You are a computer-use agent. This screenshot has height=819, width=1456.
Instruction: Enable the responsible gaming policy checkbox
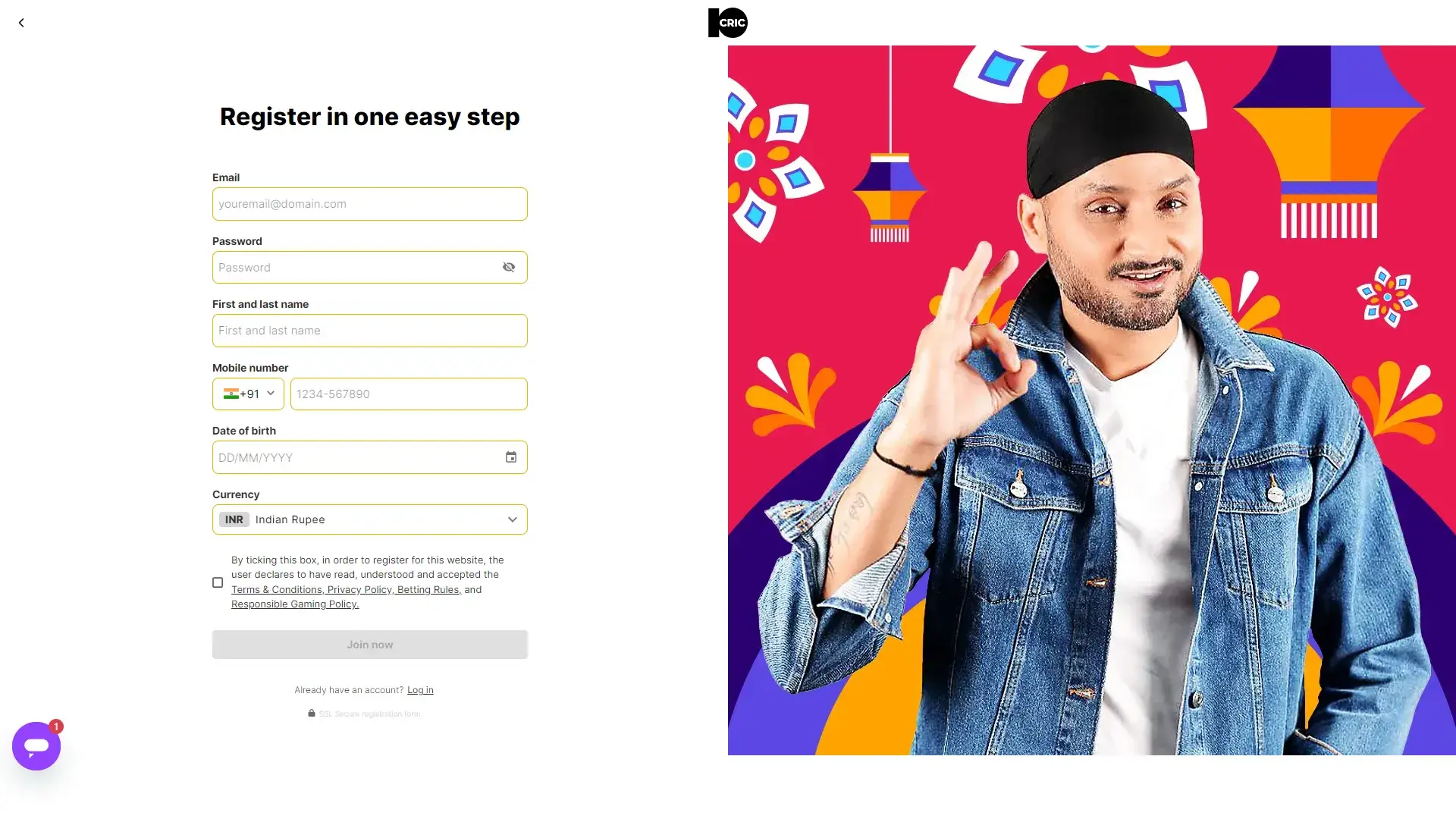[x=217, y=582]
